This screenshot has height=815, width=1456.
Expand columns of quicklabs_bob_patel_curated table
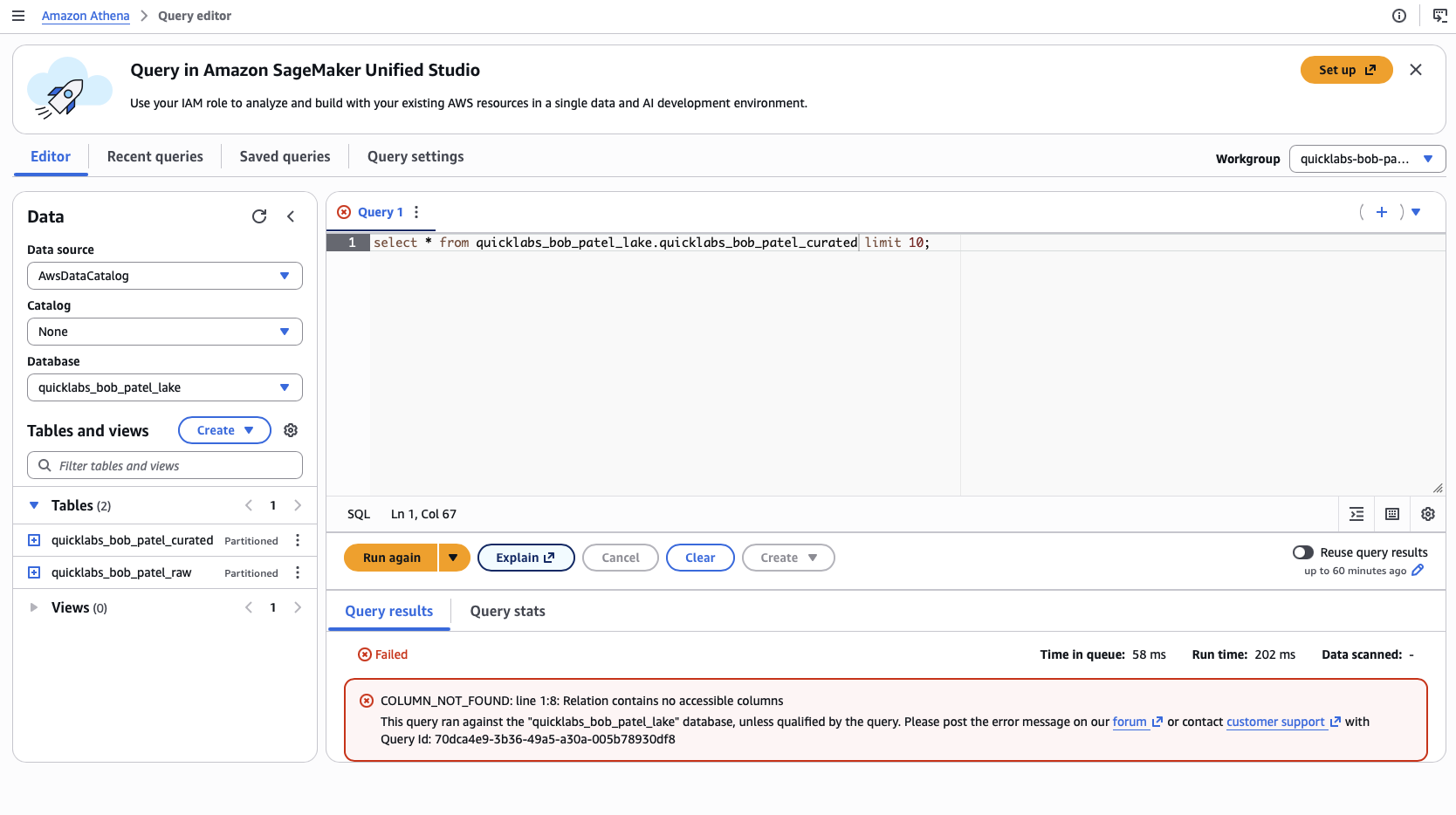(34, 540)
